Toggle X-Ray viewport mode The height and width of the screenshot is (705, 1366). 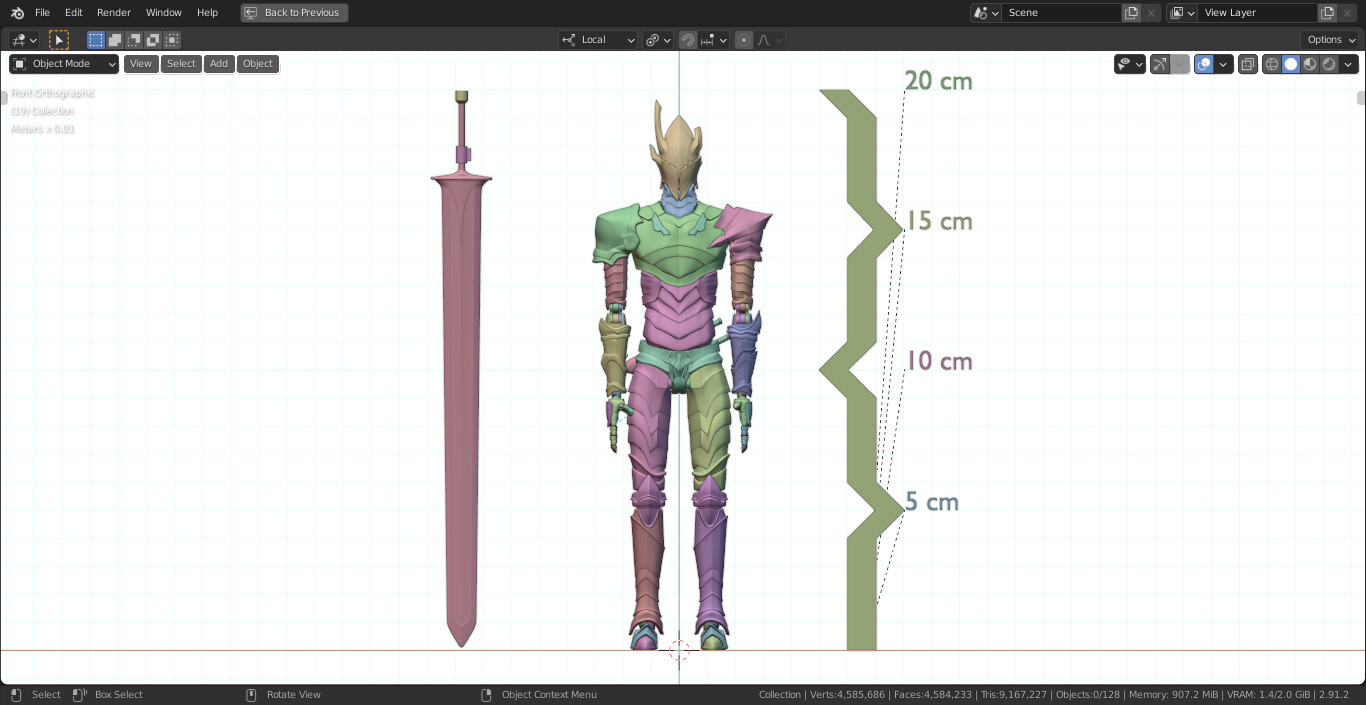pos(1248,63)
